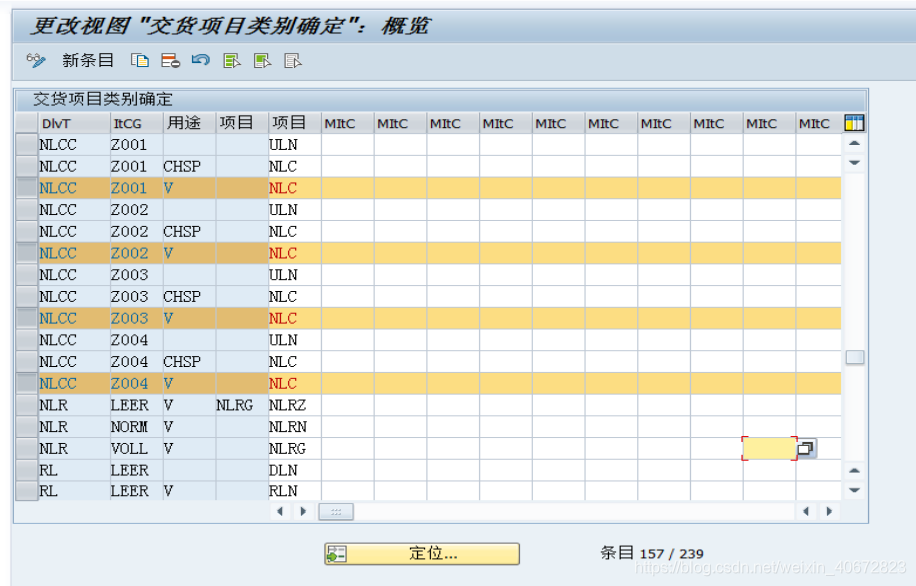Click far-right horizontal scroll left arrow
Image resolution: width=916 pixels, height=586 pixels.
806,511
